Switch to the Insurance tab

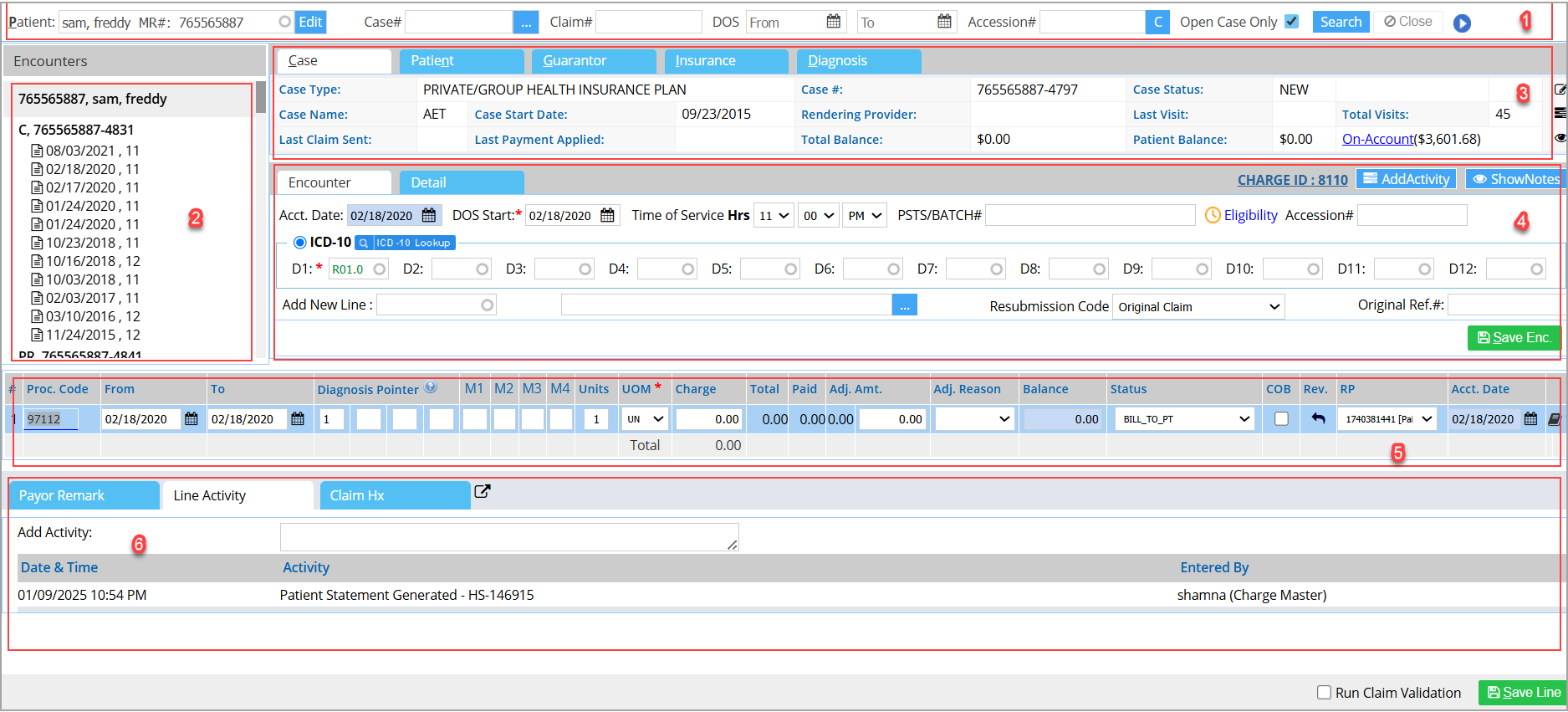click(726, 61)
